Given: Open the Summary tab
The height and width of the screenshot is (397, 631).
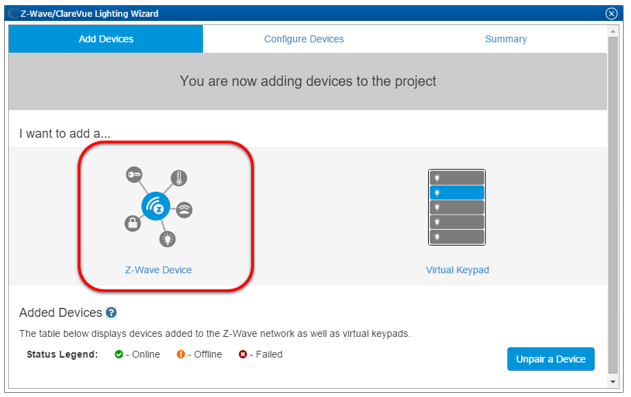Looking at the screenshot, I should pos(506,39).
